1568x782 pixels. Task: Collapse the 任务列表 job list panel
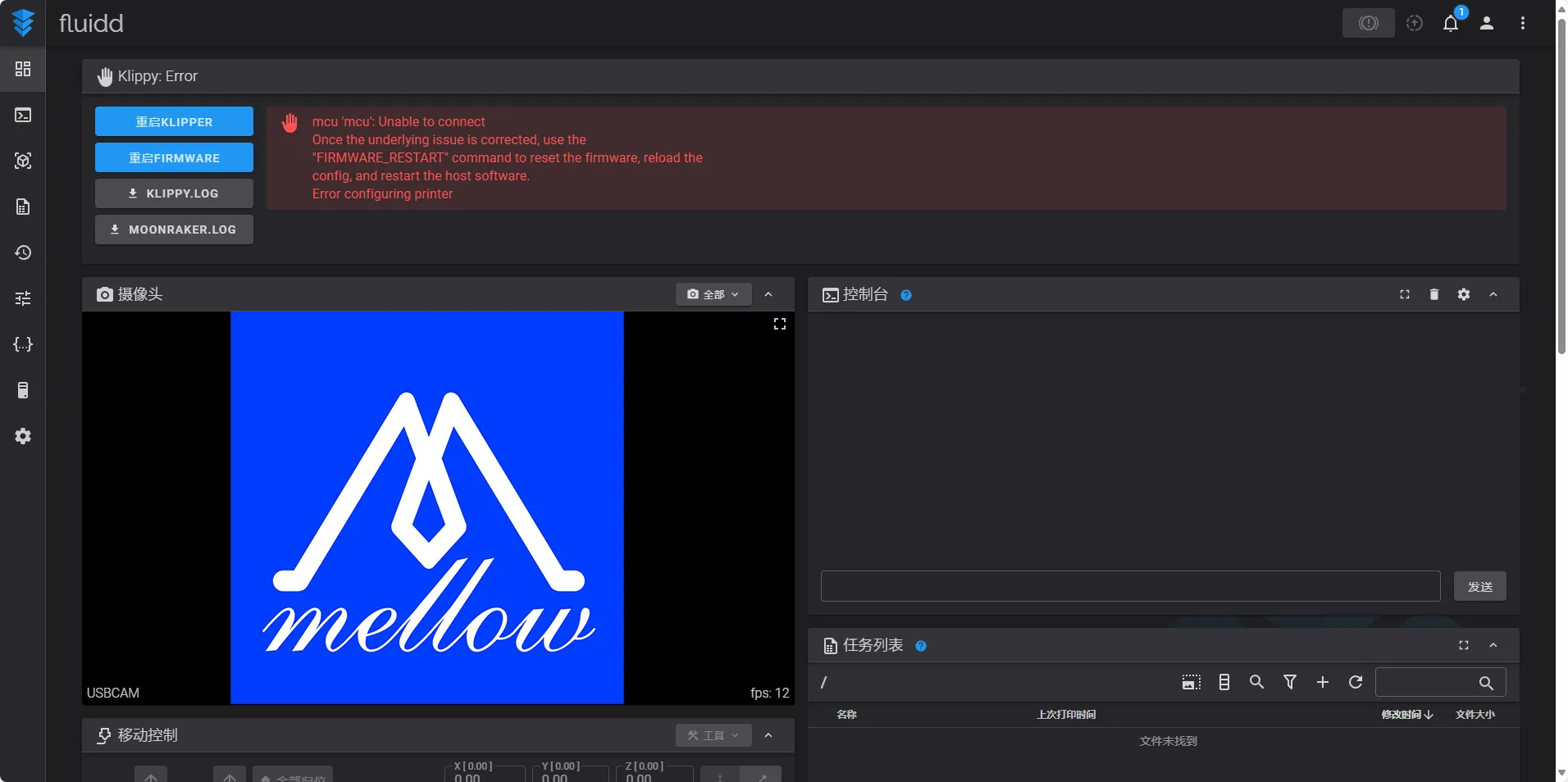(x=1493, y=645)
